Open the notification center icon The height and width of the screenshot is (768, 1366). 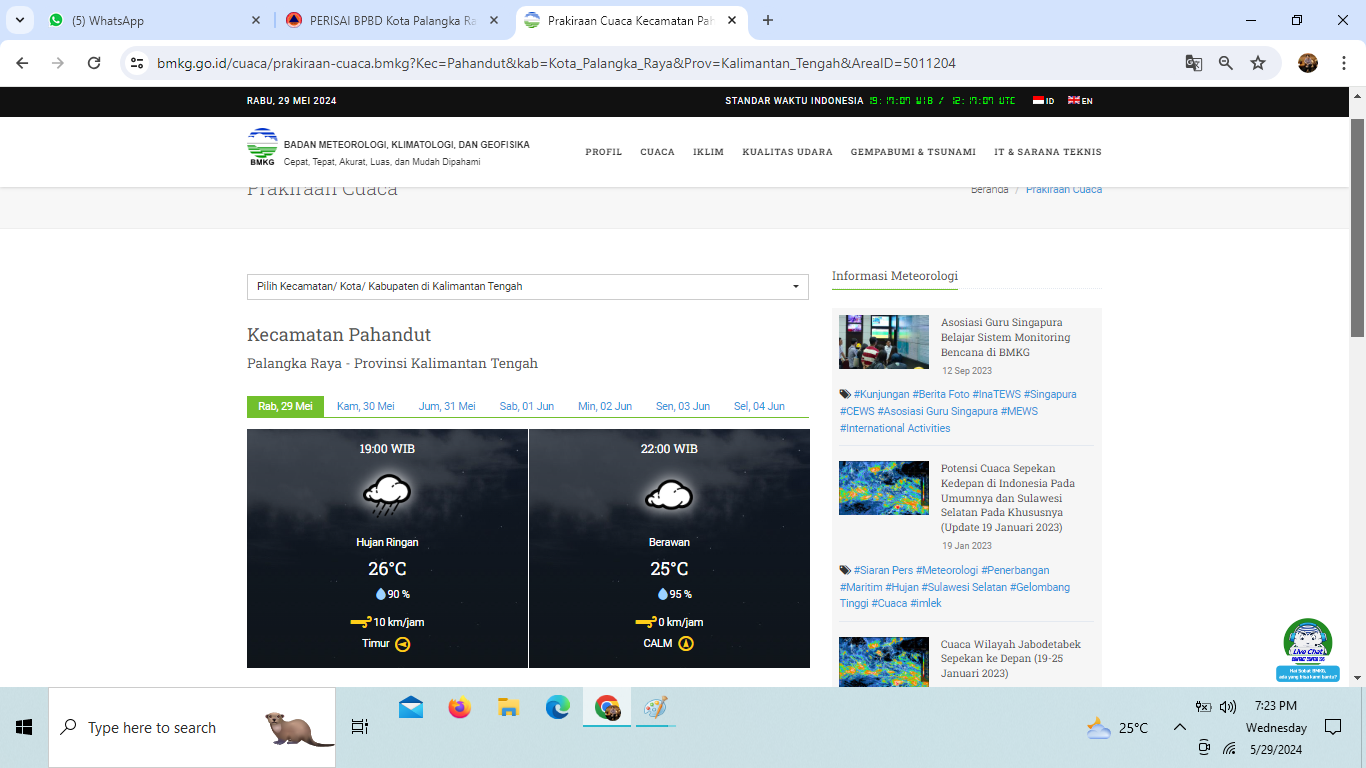(x=1332, y=727)
